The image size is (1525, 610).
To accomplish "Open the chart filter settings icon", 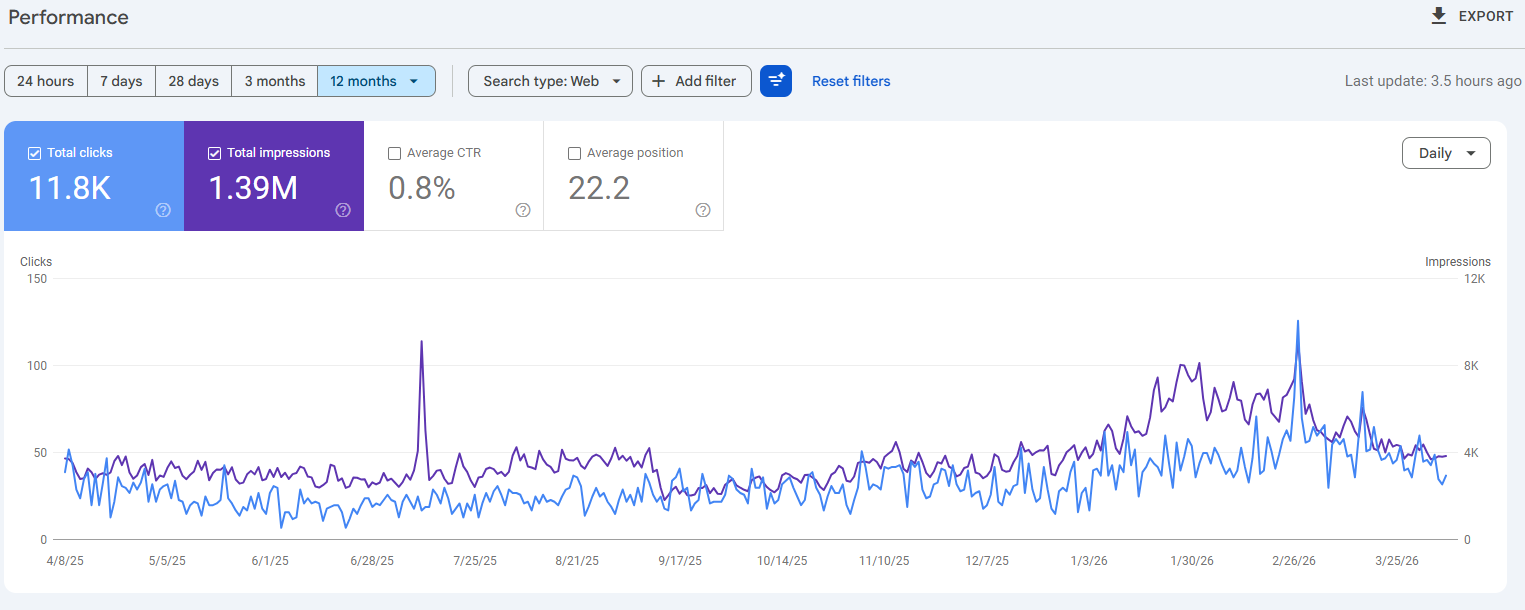I will point(776,81).
